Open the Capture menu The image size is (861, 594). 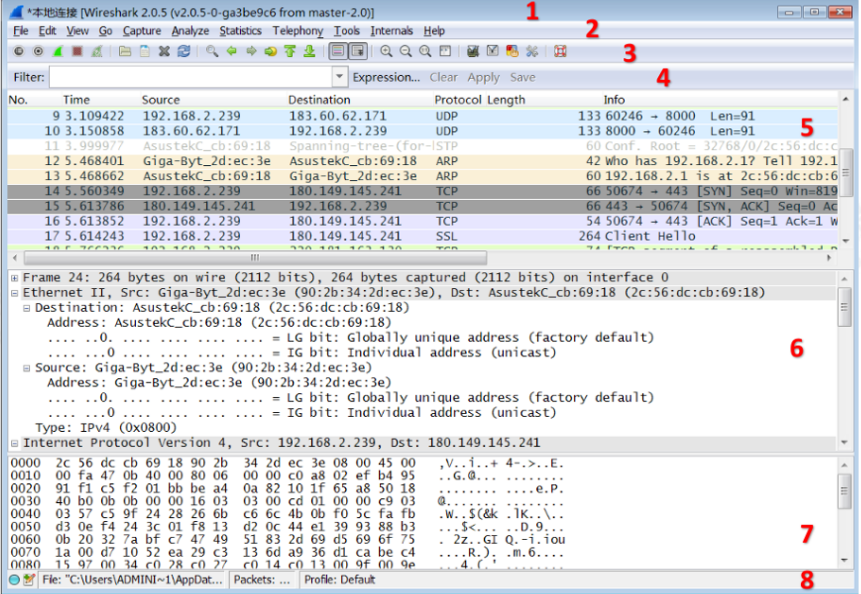[x=142, y=31]
